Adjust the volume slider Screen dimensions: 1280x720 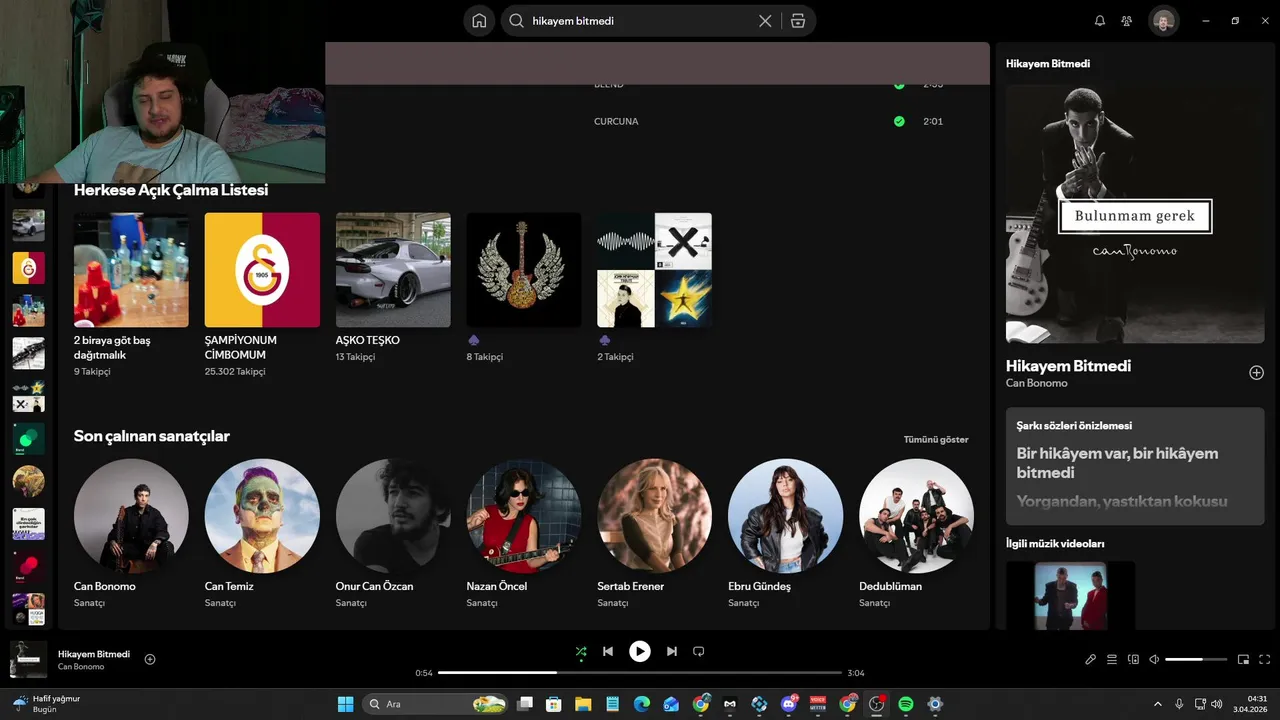(x=1196, y=660)
